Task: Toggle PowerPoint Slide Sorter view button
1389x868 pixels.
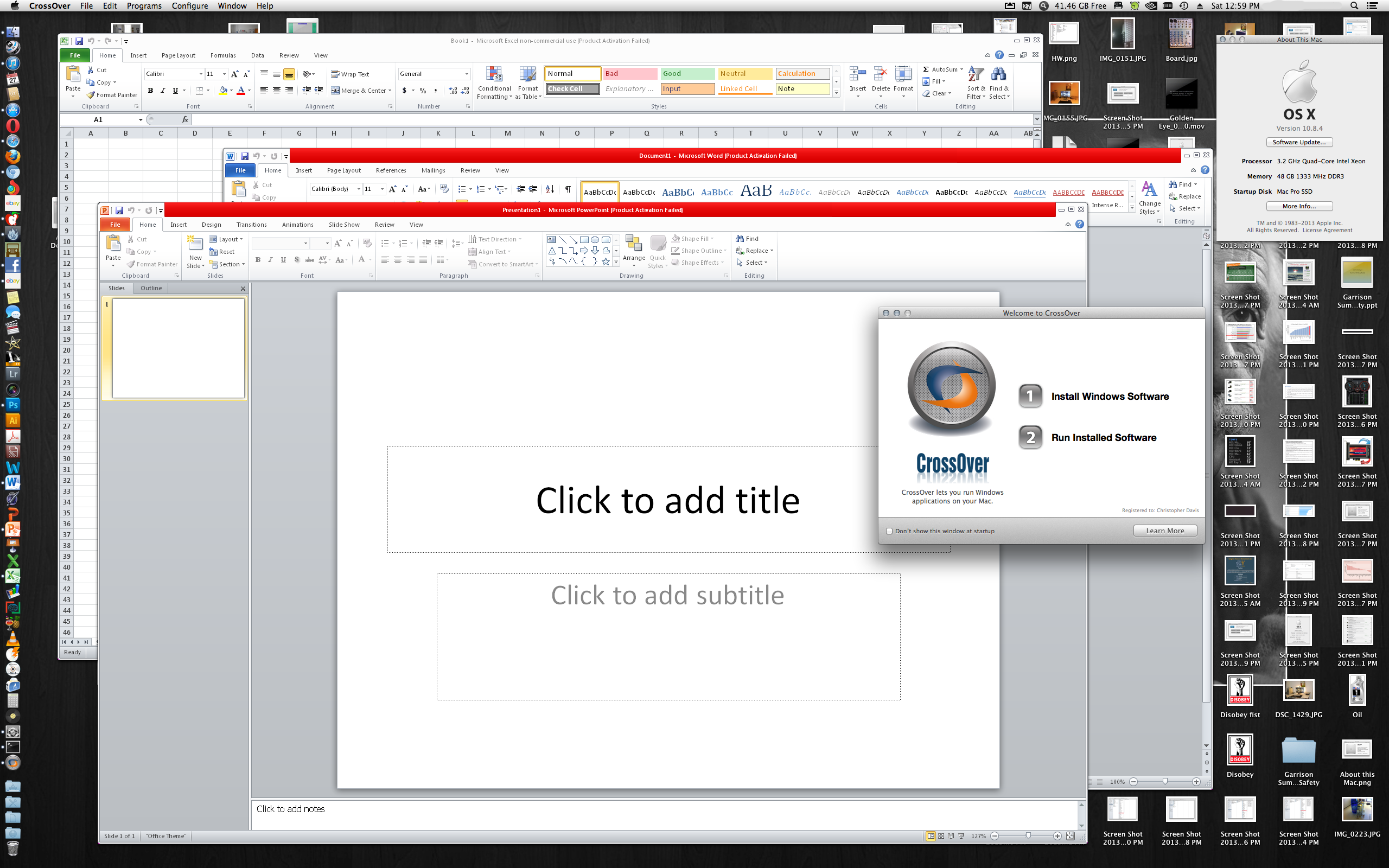Action: tap(941, 836)
